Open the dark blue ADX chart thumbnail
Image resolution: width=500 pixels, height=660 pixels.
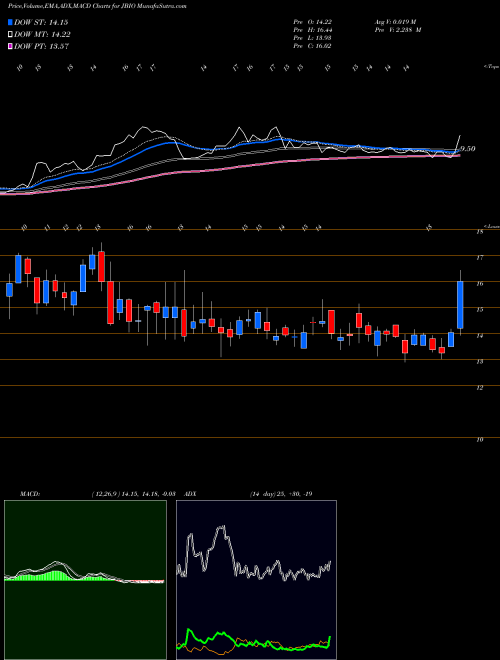256,580
